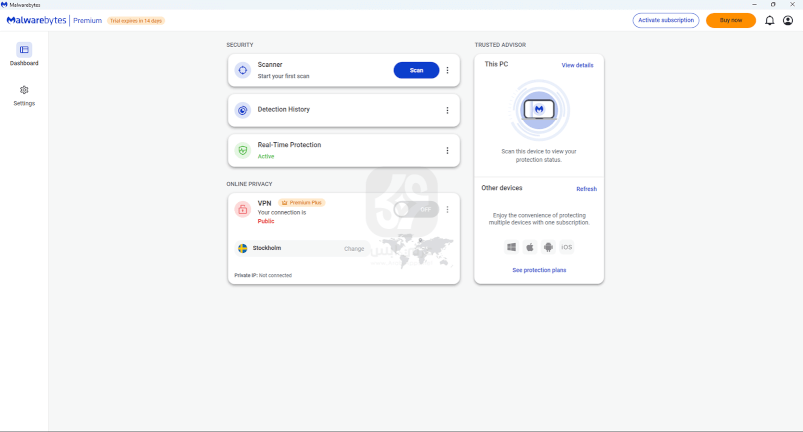Click the Private IP: Not connected text
This screenshot has height=432, width=803.
(263, 275)
